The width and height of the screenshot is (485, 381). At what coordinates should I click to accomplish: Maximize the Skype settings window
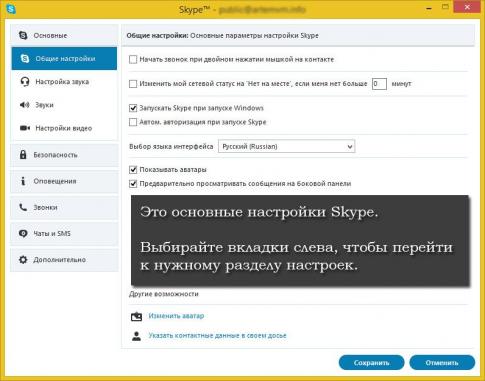click(x=445, y=7)
